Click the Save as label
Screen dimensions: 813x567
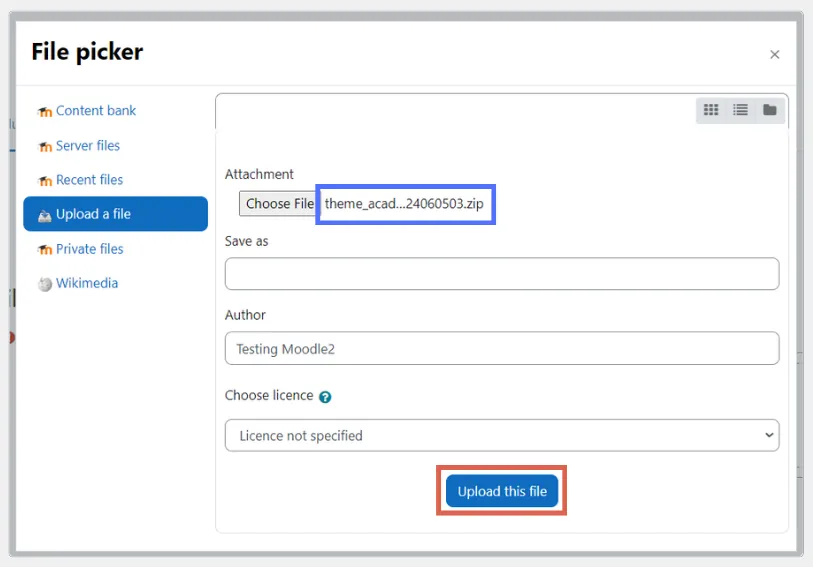click(x=247, y=241)
